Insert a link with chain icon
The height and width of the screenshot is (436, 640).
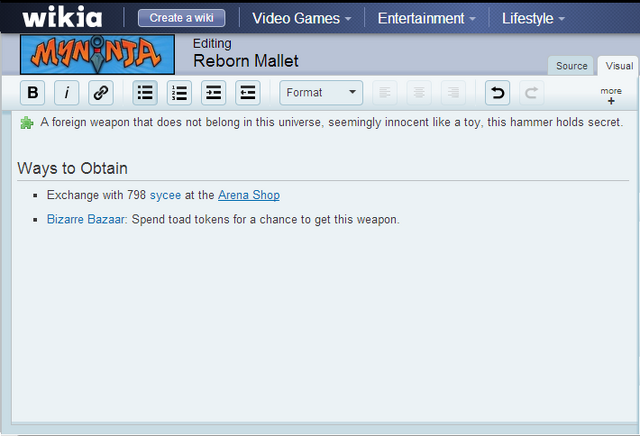(101, 93)
